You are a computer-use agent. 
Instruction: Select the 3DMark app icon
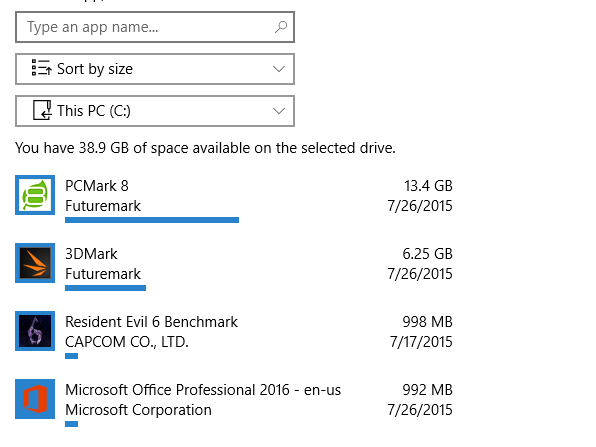(x=35, y=263)
